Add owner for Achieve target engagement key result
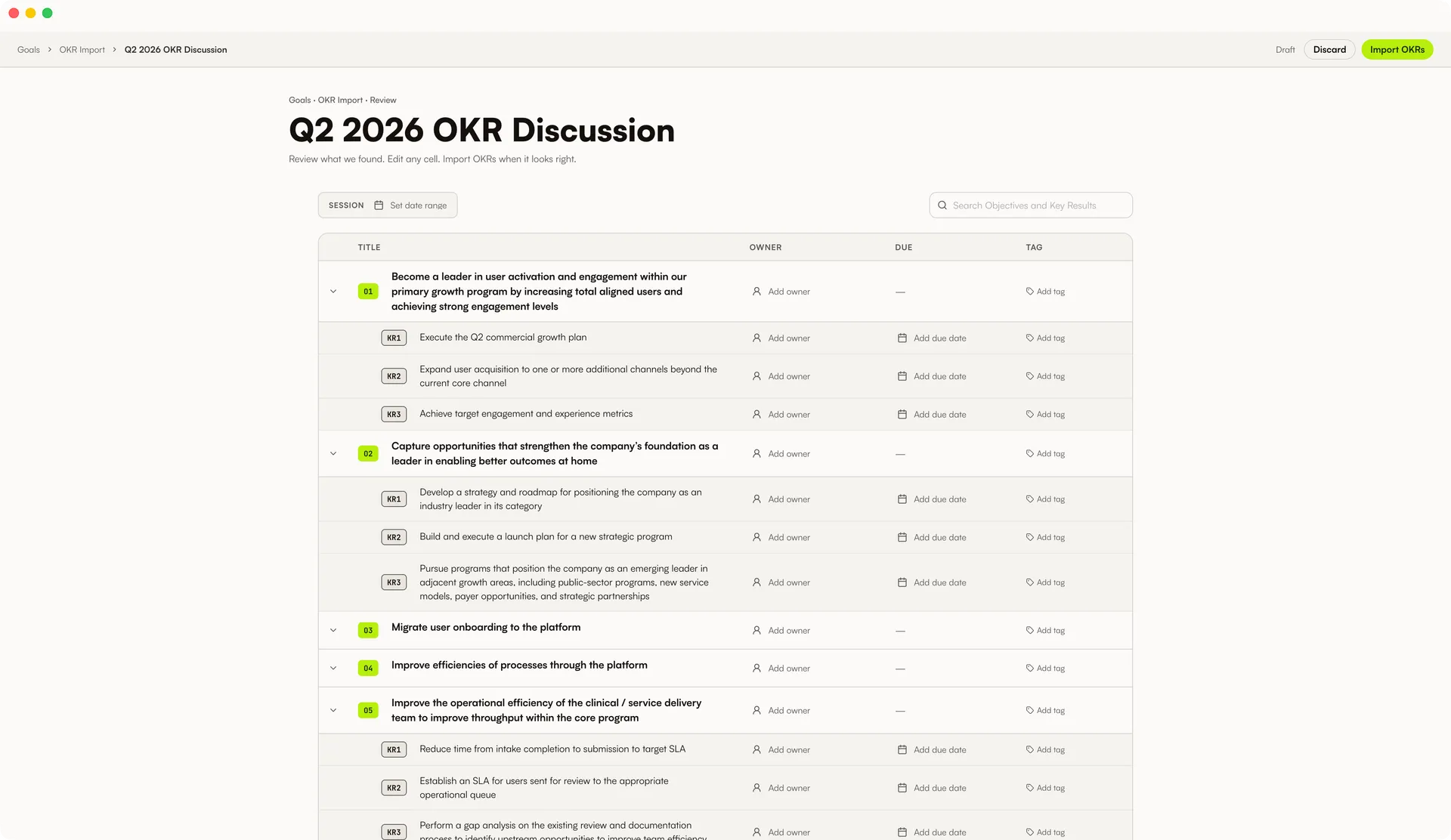The height and width of the screenshot is (840, 1451). [x=781, y=415]
